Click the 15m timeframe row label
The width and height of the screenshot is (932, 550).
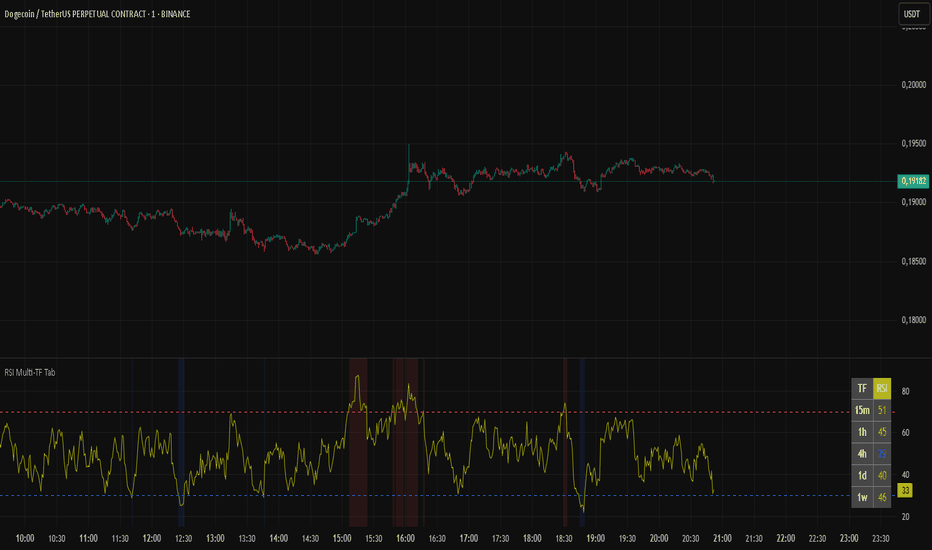tap(862, 410)
